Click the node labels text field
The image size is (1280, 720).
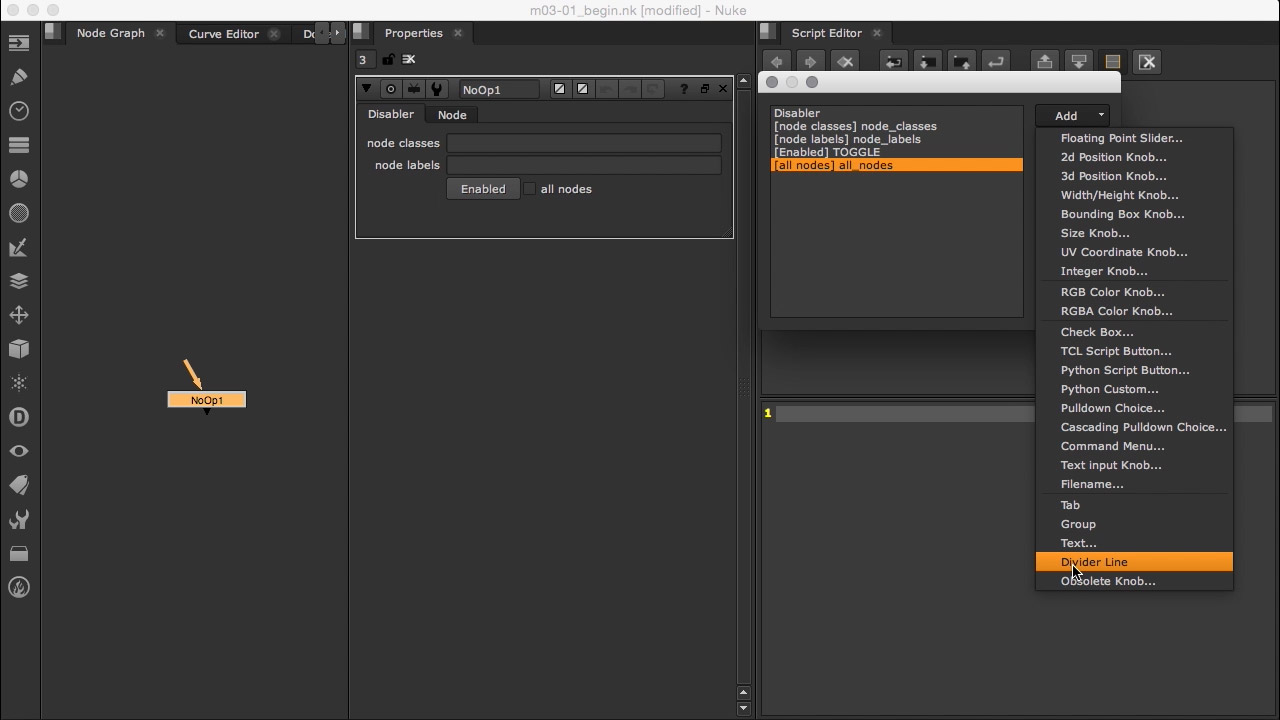coord(584,165)
